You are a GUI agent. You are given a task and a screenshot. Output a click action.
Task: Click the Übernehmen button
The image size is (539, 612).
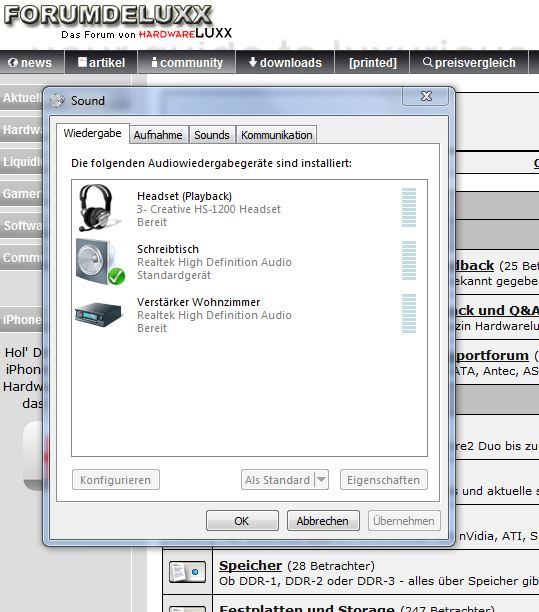[x=404, y=521]
